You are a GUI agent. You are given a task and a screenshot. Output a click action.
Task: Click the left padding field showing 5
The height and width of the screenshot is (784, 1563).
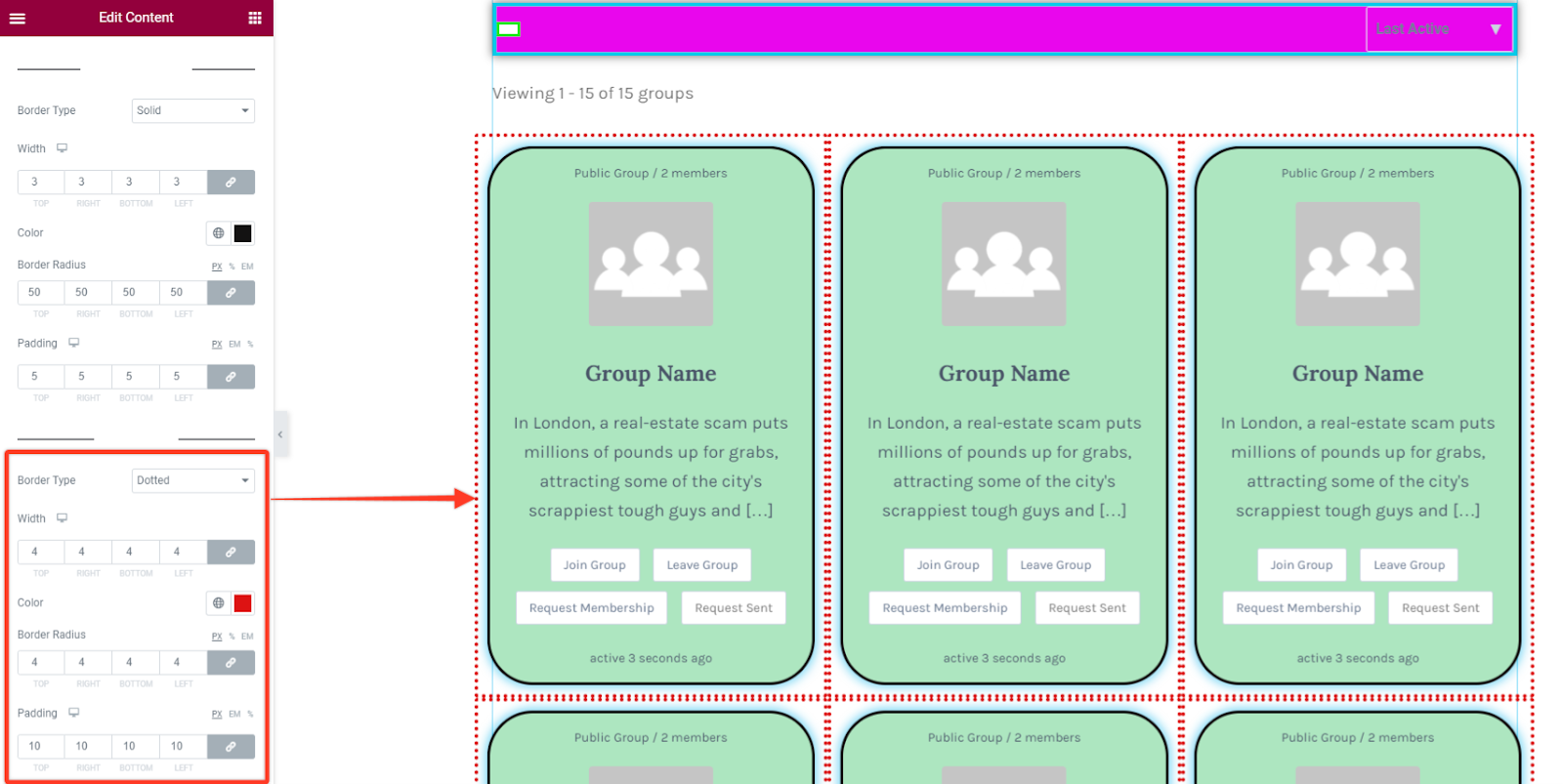click(184, 376)
